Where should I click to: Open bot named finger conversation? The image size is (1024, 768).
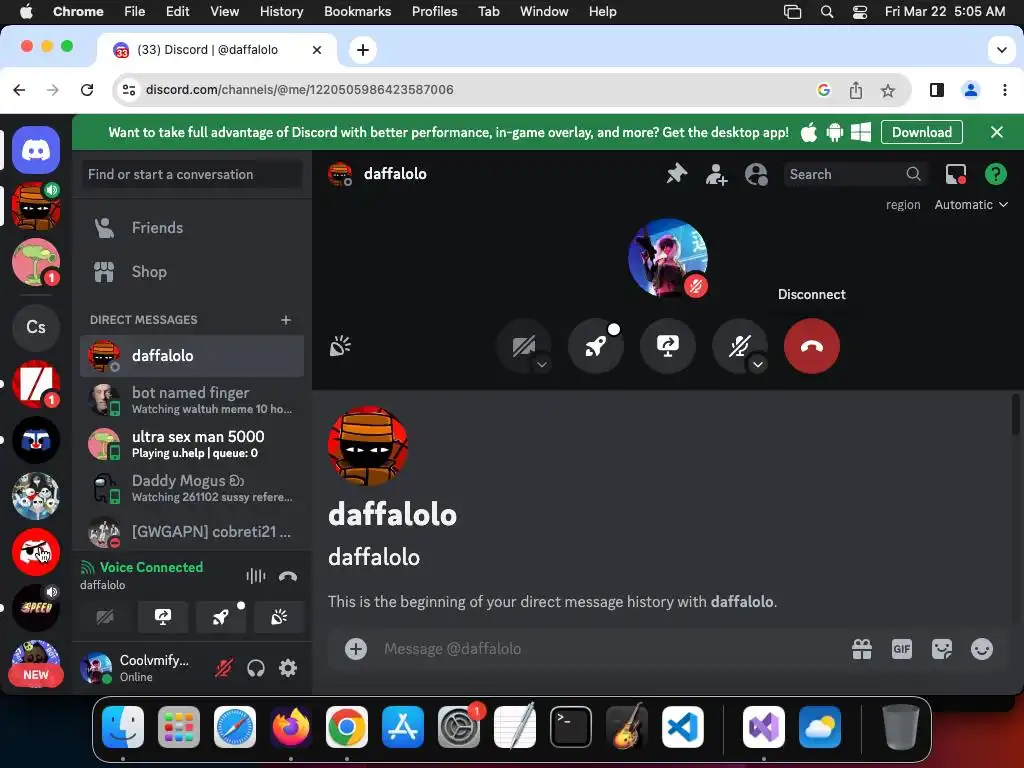pyautogui.click(x=192, y=400)
